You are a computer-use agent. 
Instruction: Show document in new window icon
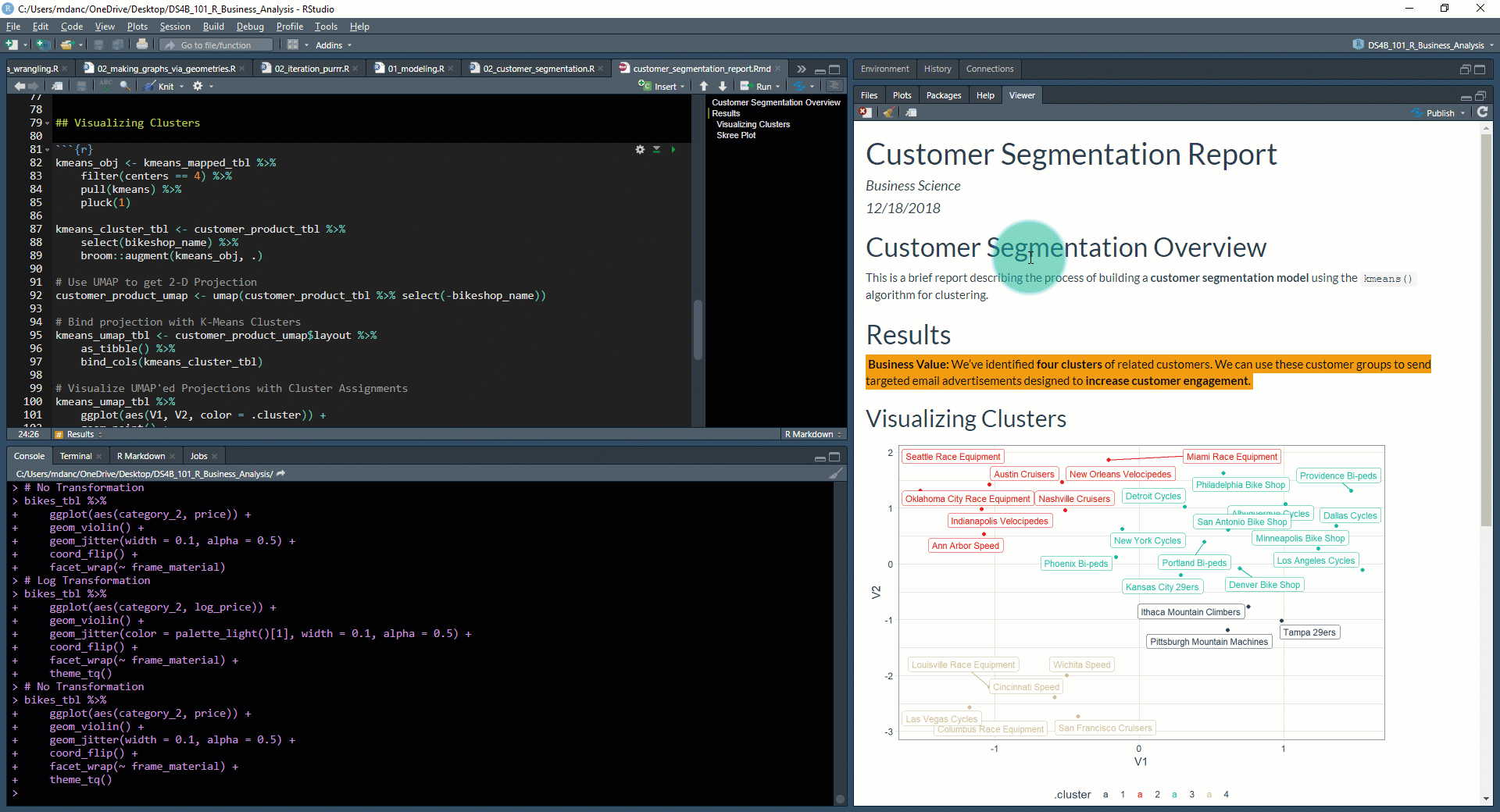[58, 86]
